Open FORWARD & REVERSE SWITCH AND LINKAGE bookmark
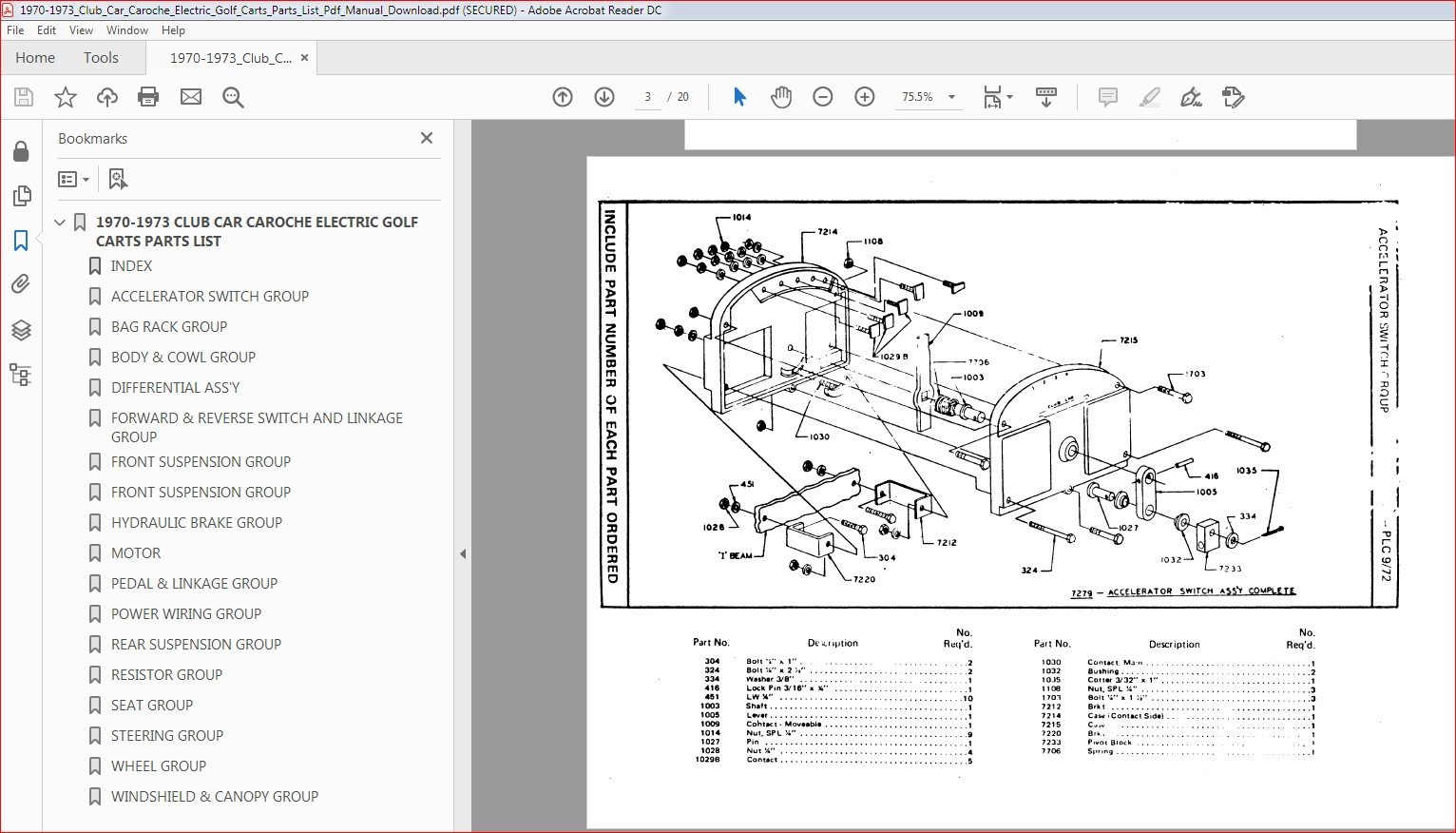This screenshot has width=1456, height=833. click(x=257, y=428)
